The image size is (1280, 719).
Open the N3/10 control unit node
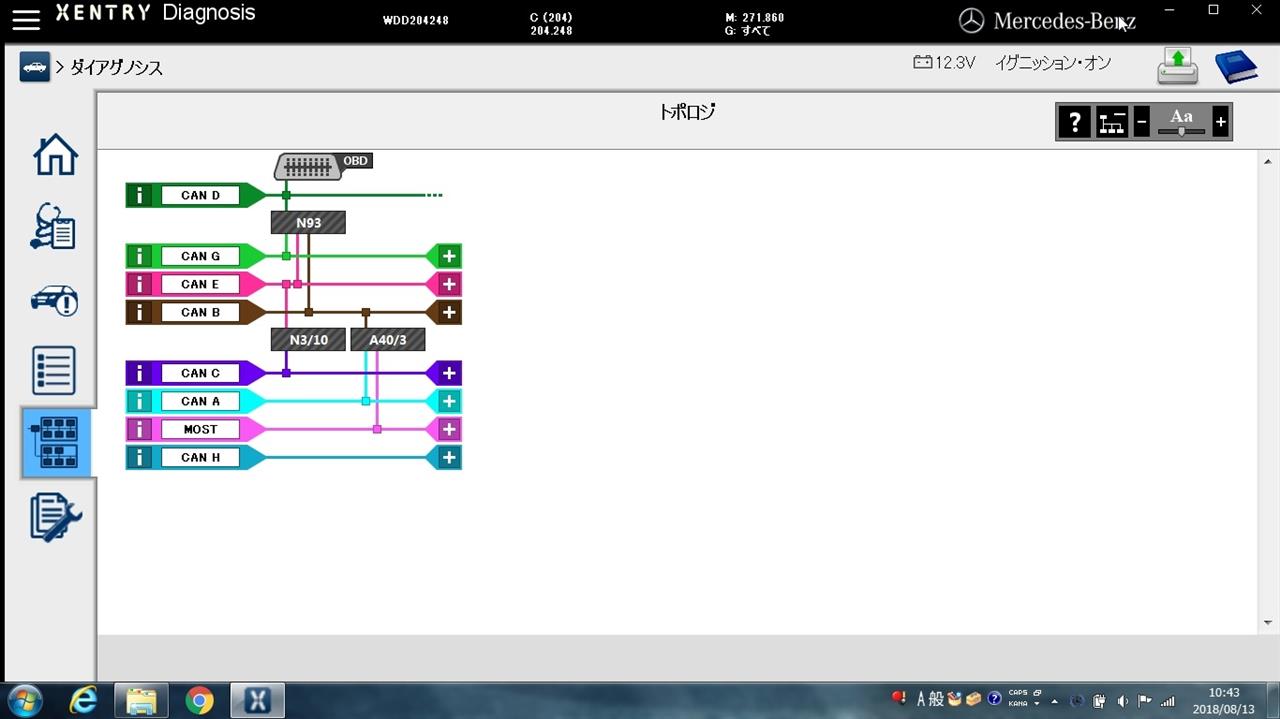(308, 340)
